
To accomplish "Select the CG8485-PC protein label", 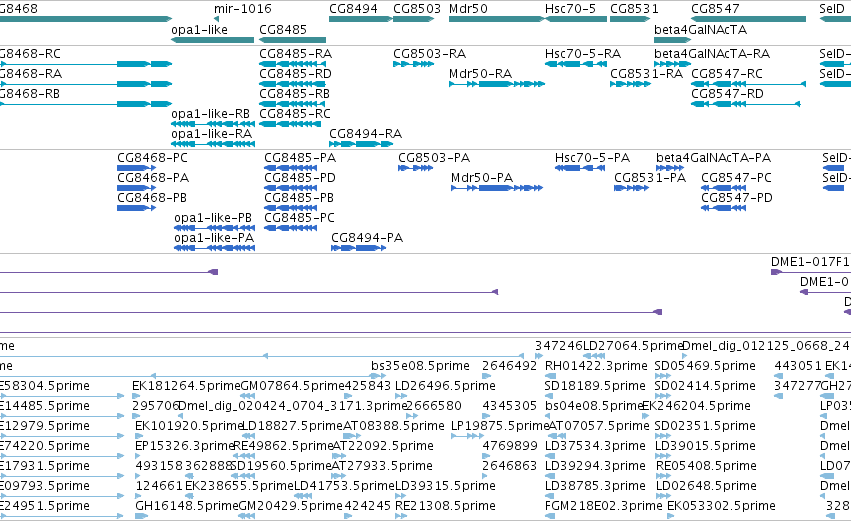I will [300, 218].
